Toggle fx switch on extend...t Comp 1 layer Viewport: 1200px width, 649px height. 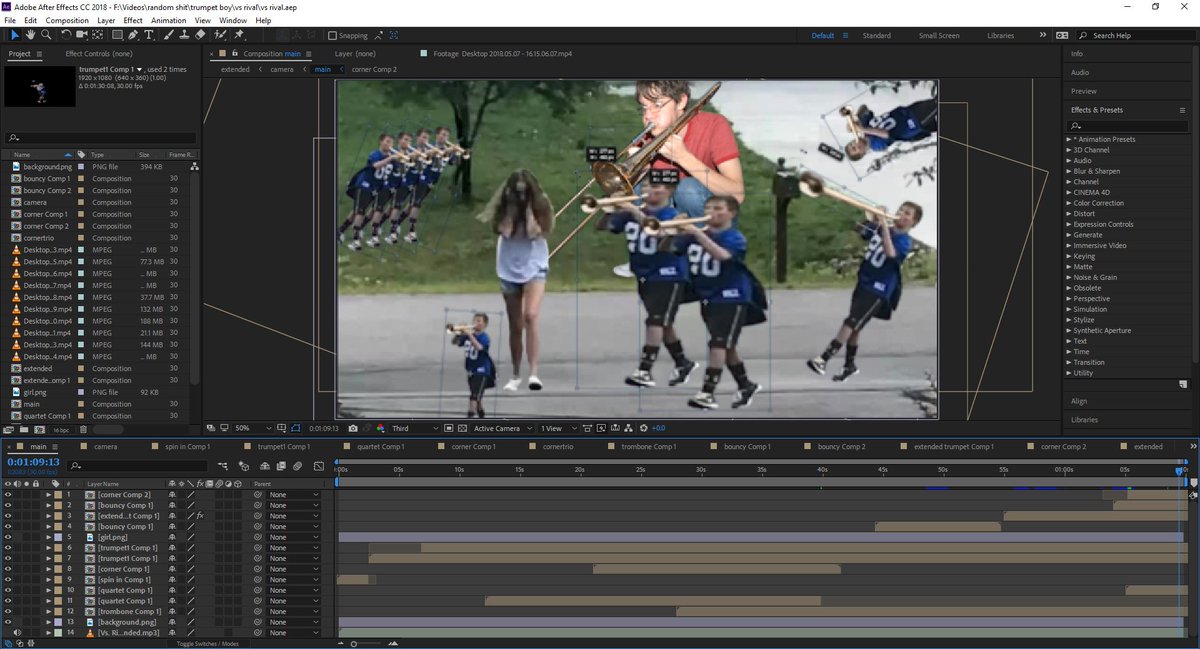[200, 516]
